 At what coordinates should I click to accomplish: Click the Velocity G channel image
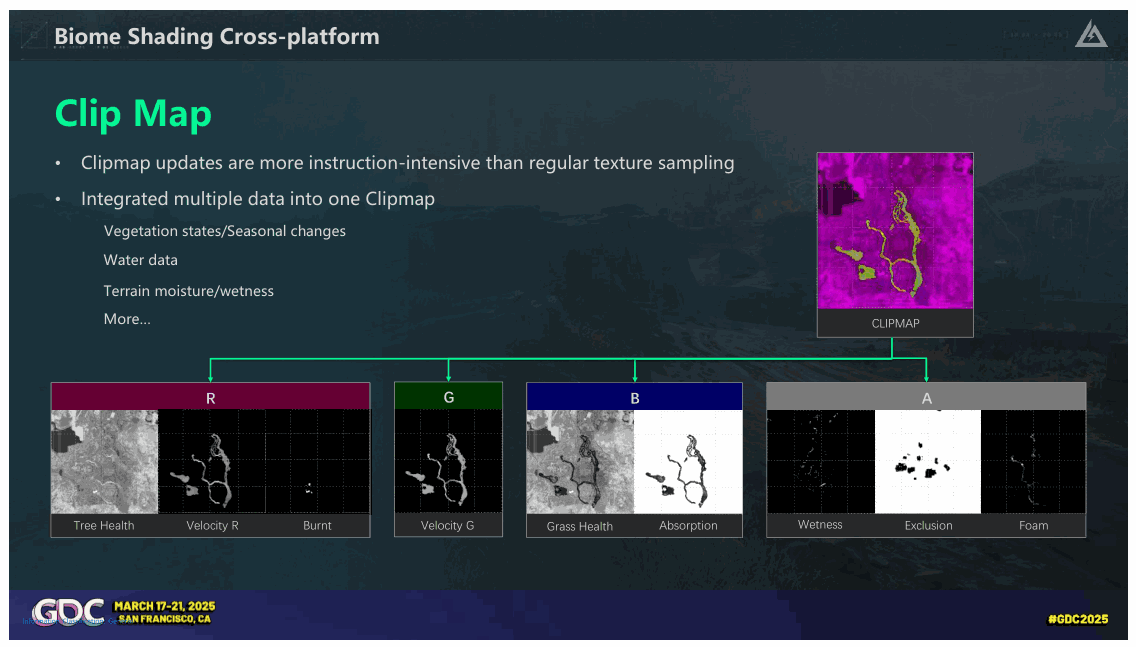(448, 461)
